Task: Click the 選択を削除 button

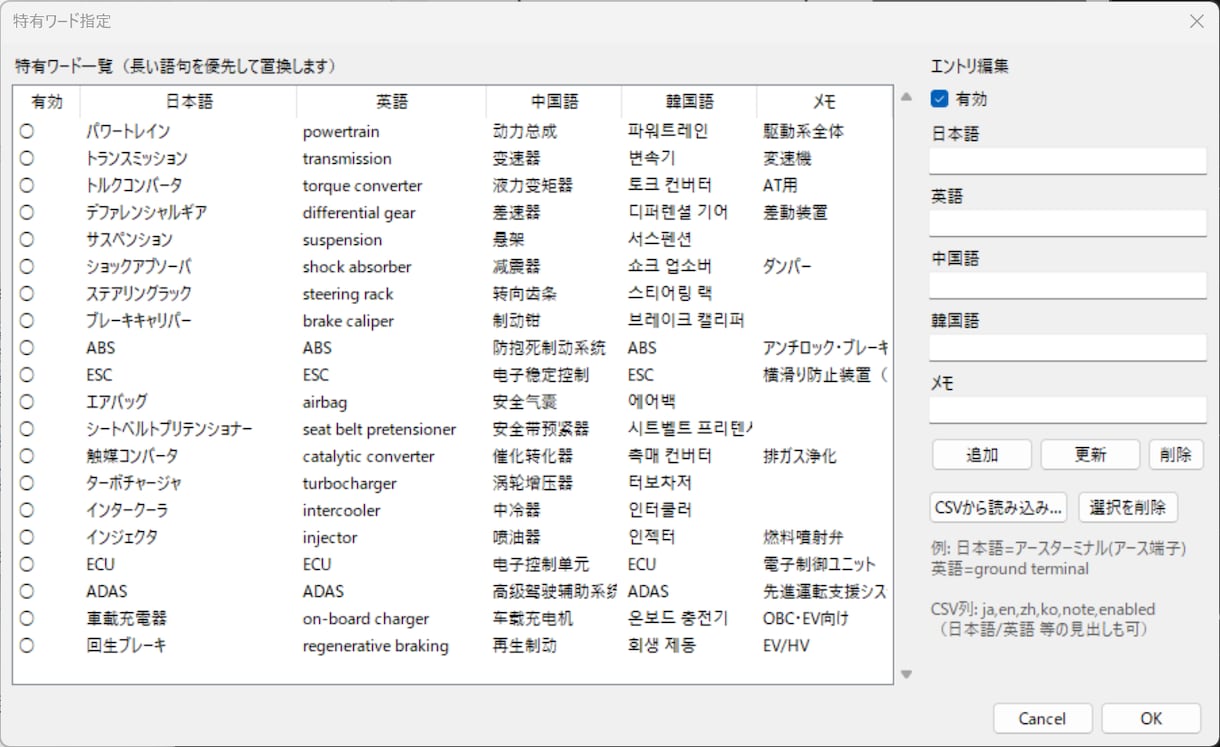Action: tap(1128, 507)
